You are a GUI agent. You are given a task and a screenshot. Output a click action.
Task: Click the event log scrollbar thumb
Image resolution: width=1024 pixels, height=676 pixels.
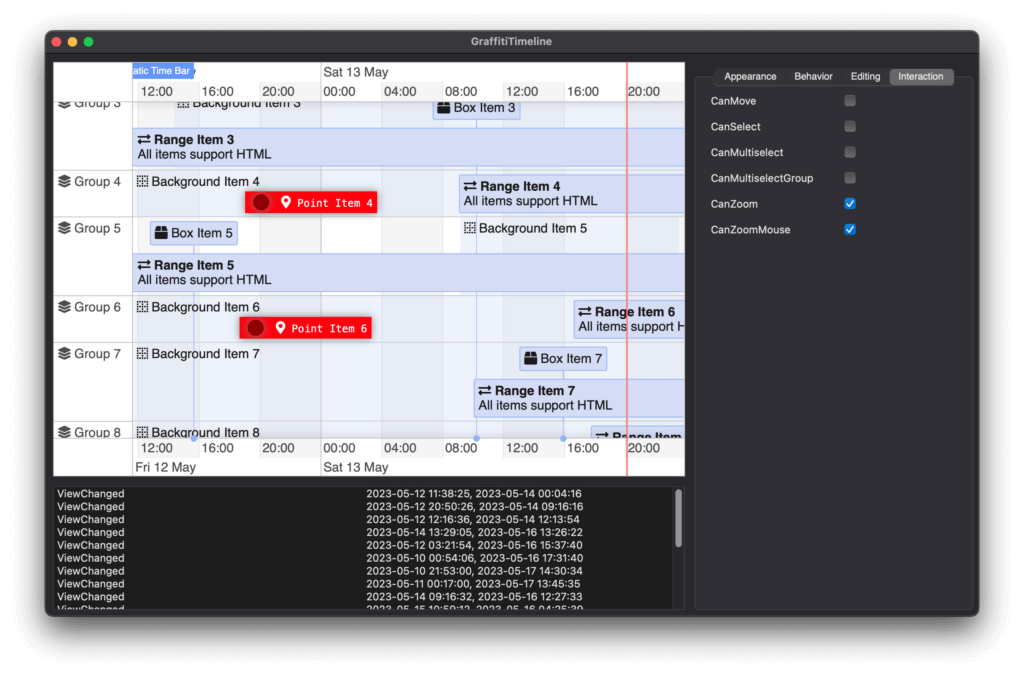pos(678,518)
